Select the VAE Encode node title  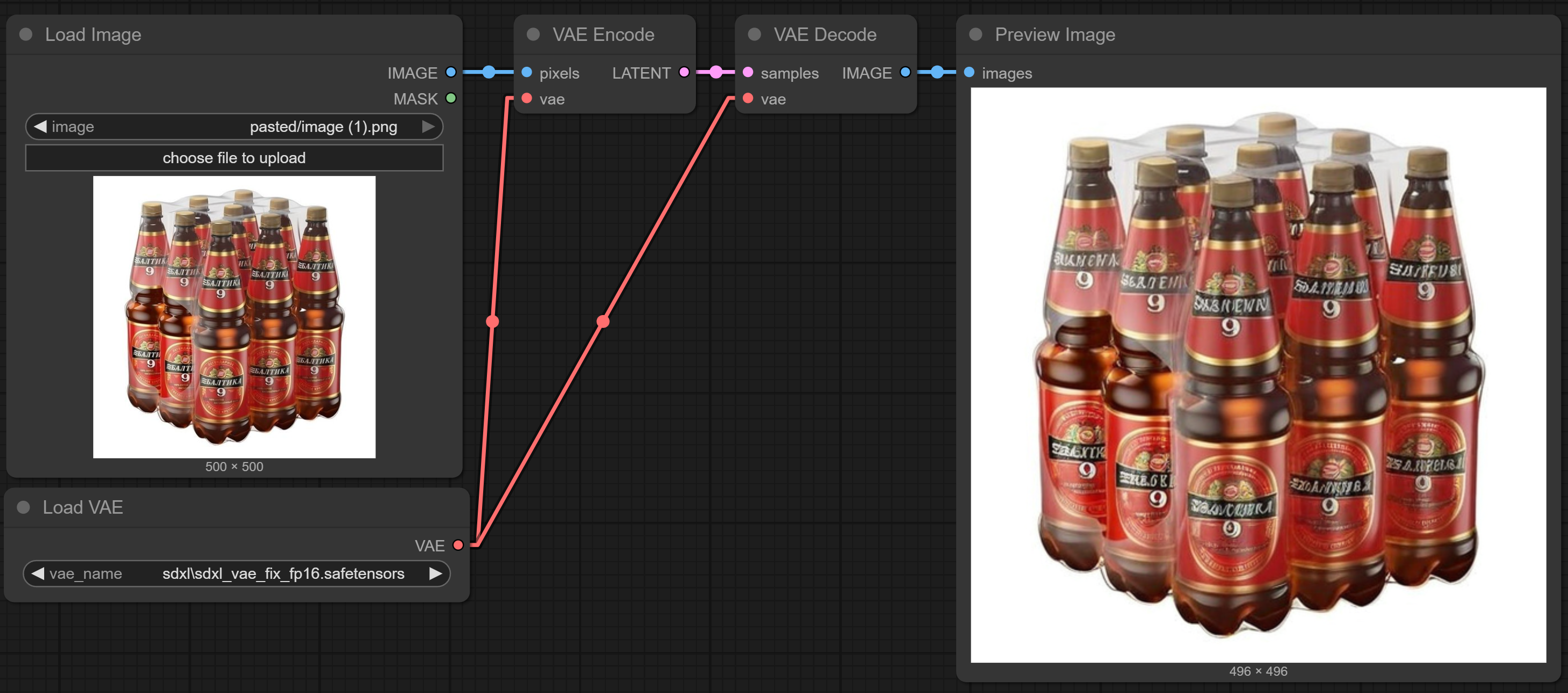(603, 34)
